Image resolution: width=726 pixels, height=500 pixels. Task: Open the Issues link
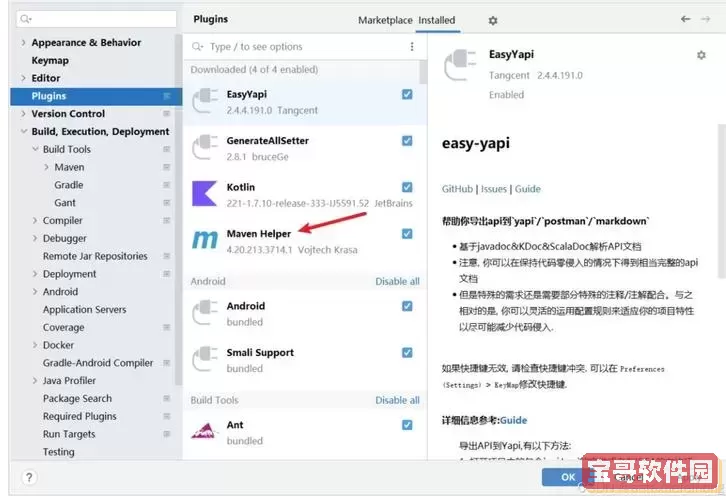494,189
